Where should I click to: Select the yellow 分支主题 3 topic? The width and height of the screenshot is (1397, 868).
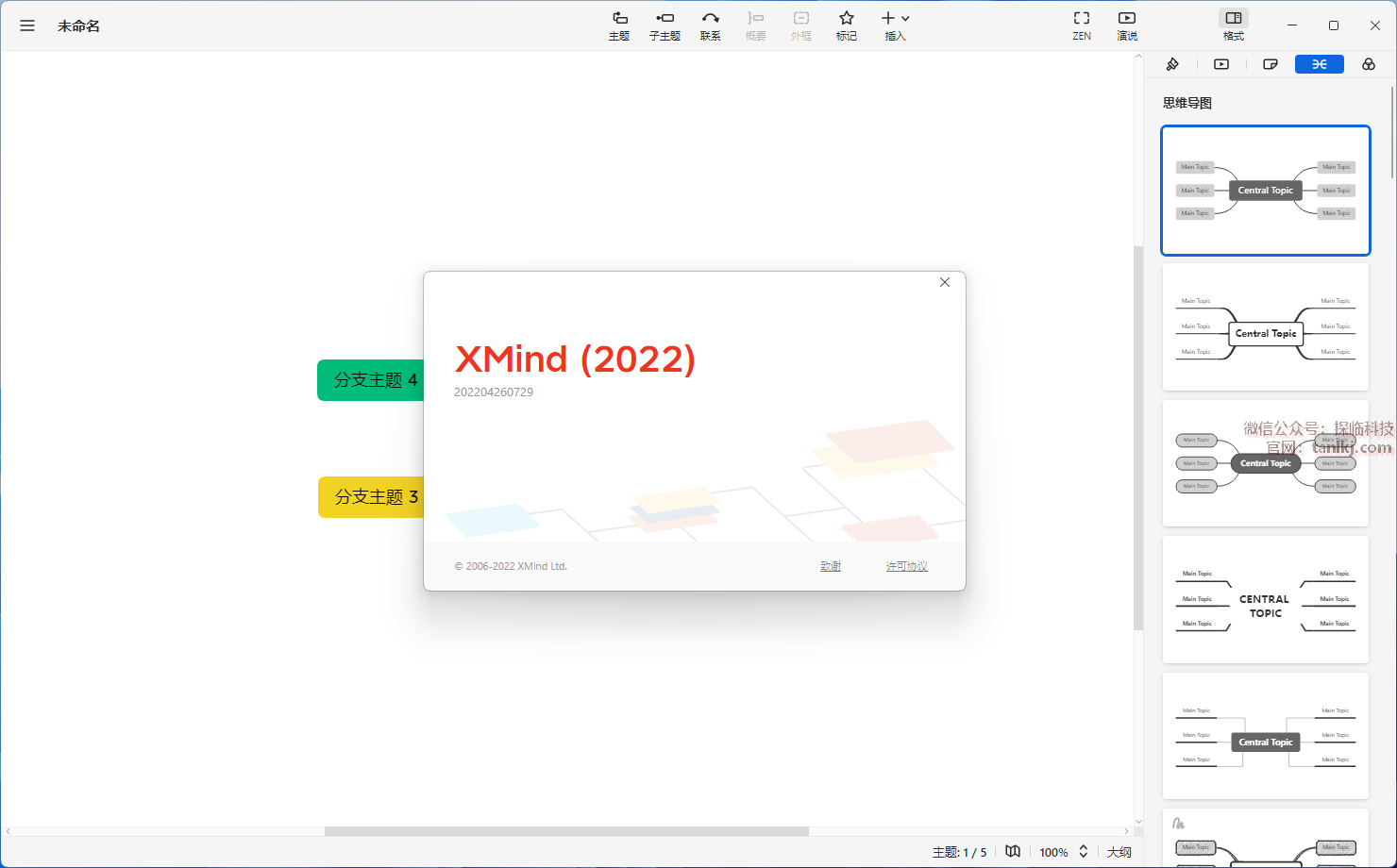pyautogui.click(x=371, y=497)
